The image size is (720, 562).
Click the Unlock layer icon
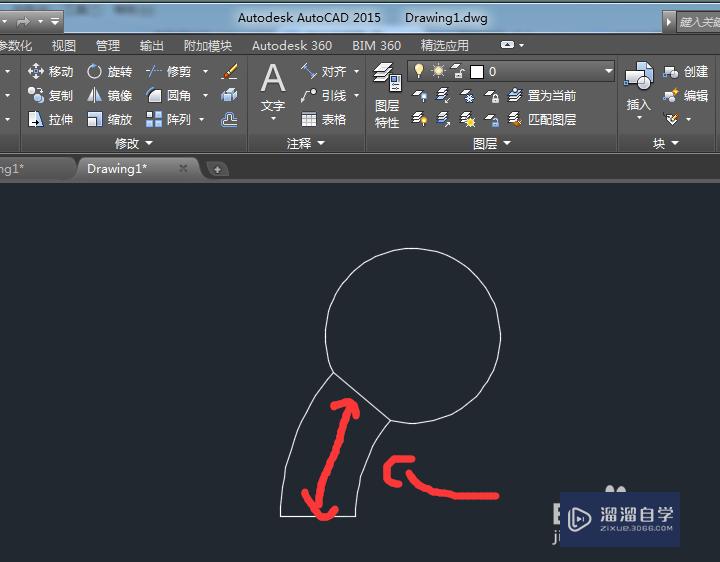point(492,119)
